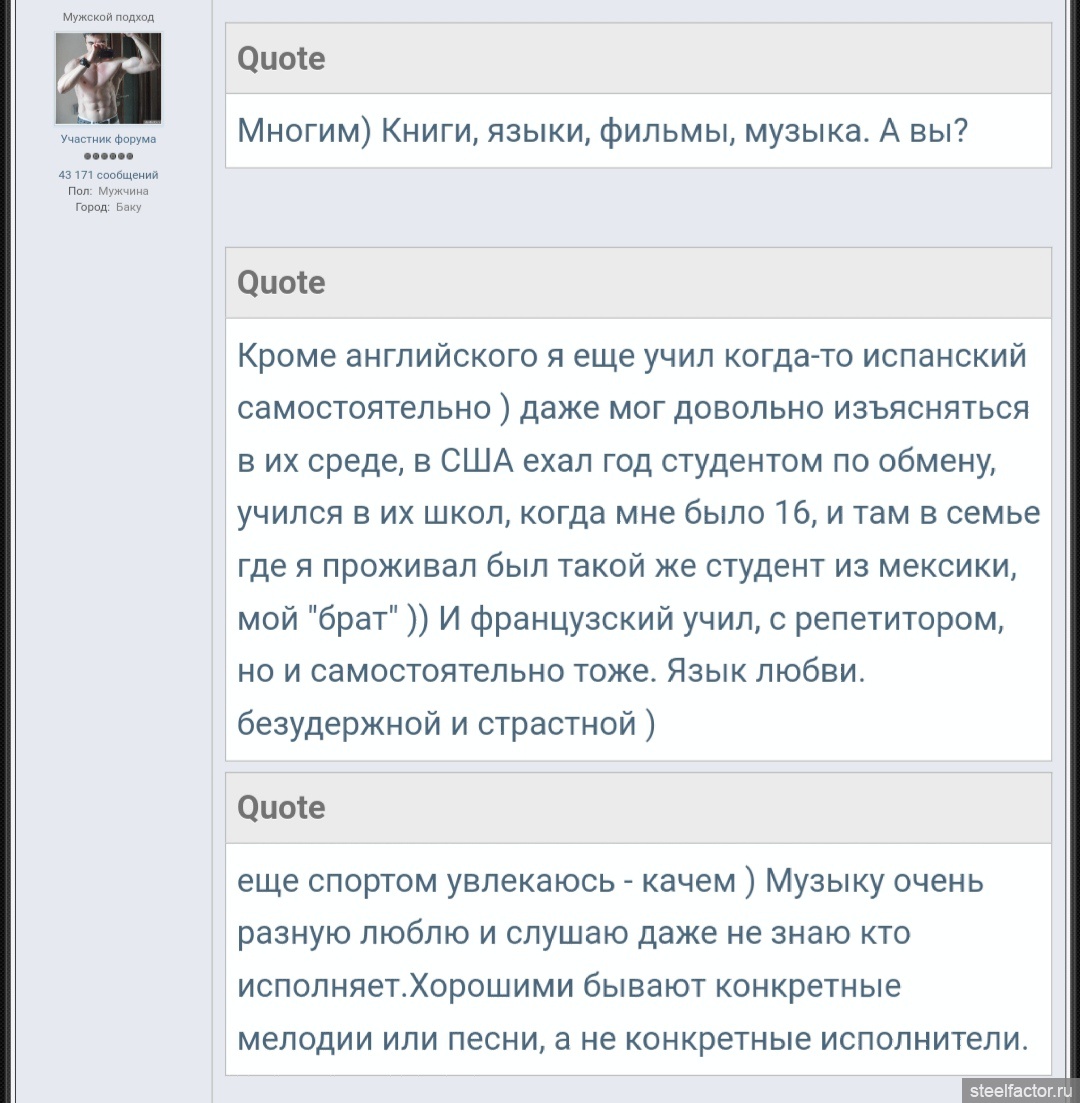Click the third Quote header above "еще спортом"
Image resolution: width=1080 pixels, height=1103 pixels.
click(x=281, y=808)
